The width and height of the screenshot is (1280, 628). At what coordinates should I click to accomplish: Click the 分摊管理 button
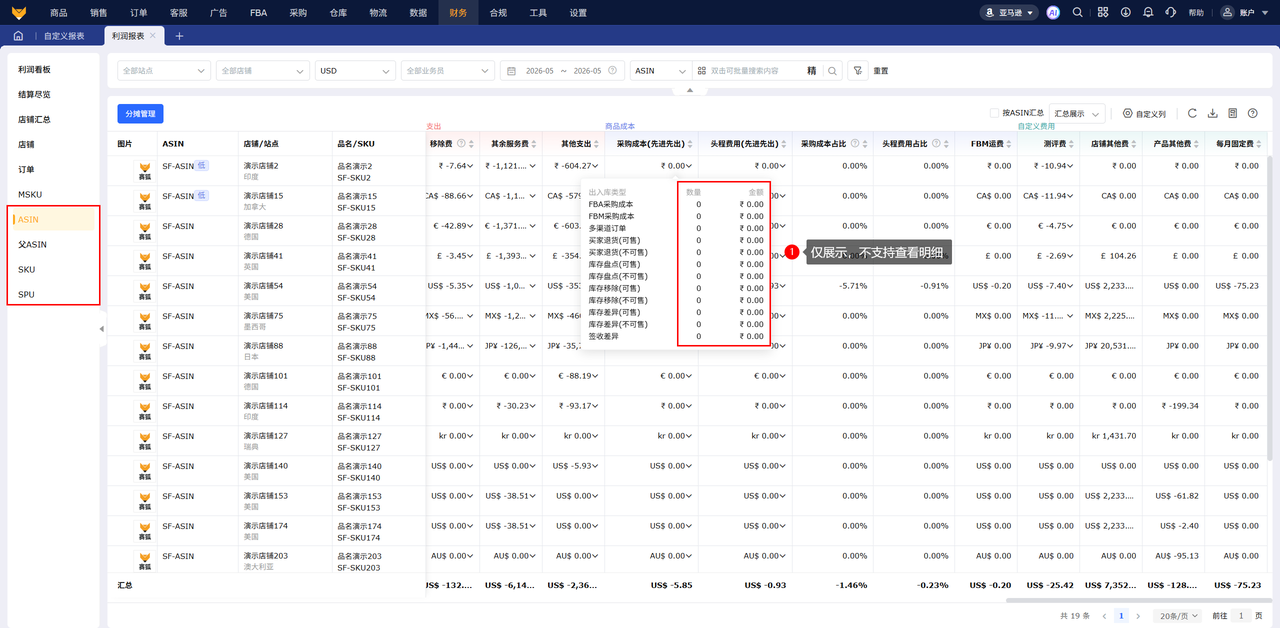pyautogui.click(x=140, y=114)
